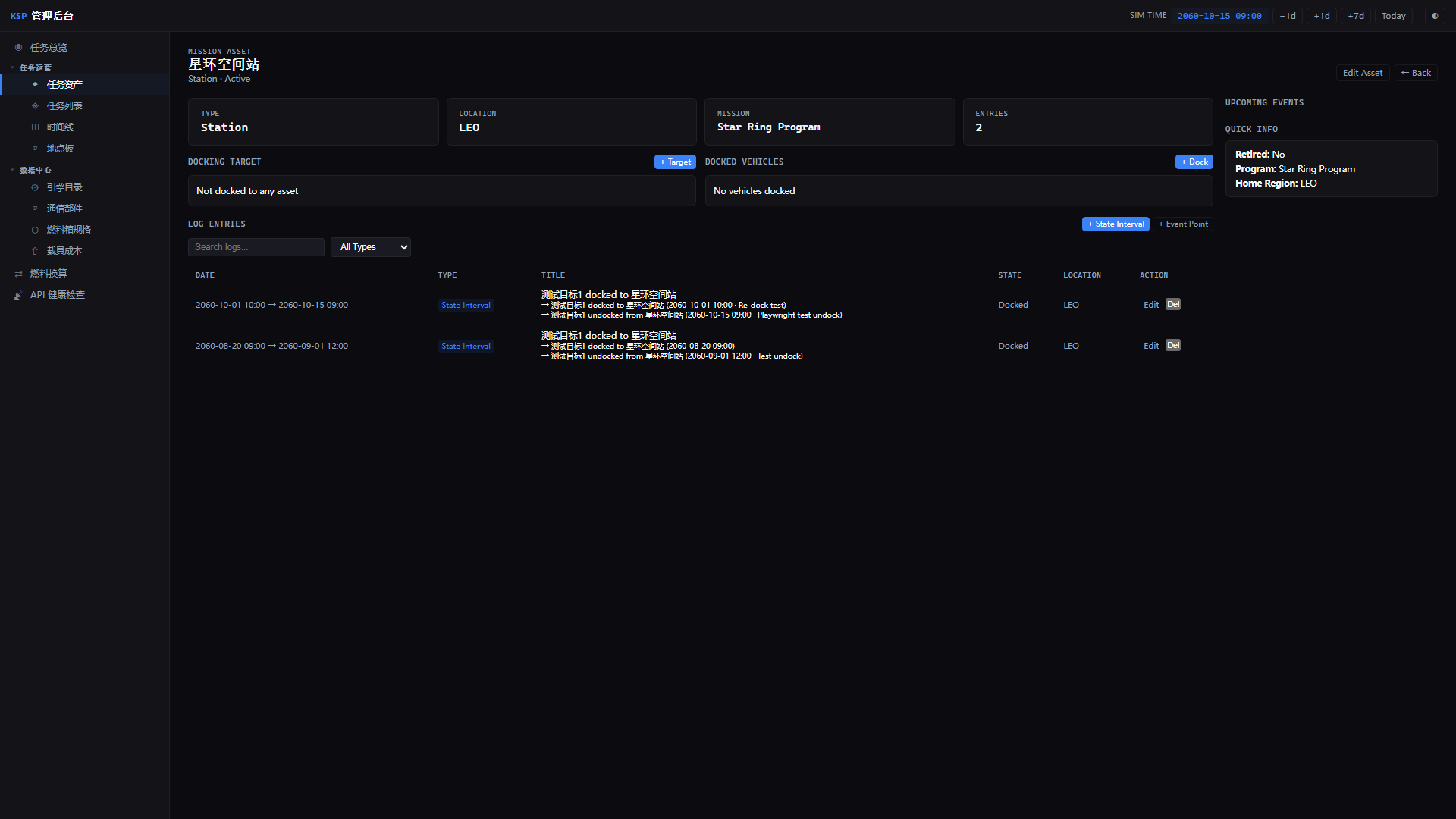The height and width of the screenshot is (819, 1456).
Task: Click the UPCOMING EVENTS heading
Action: pyautogui.click(x=1264, y=103)
